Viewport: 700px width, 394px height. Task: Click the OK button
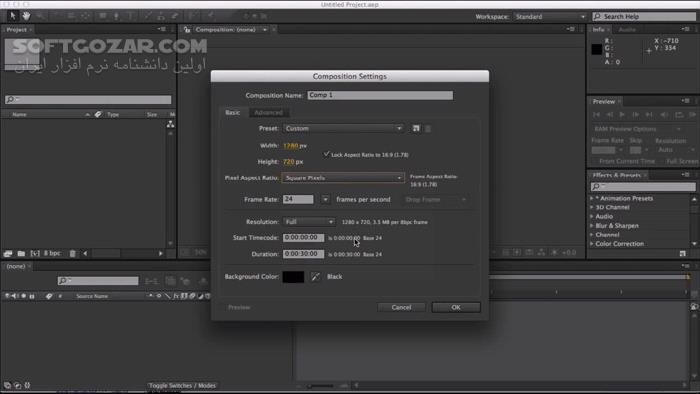(456, 307)
